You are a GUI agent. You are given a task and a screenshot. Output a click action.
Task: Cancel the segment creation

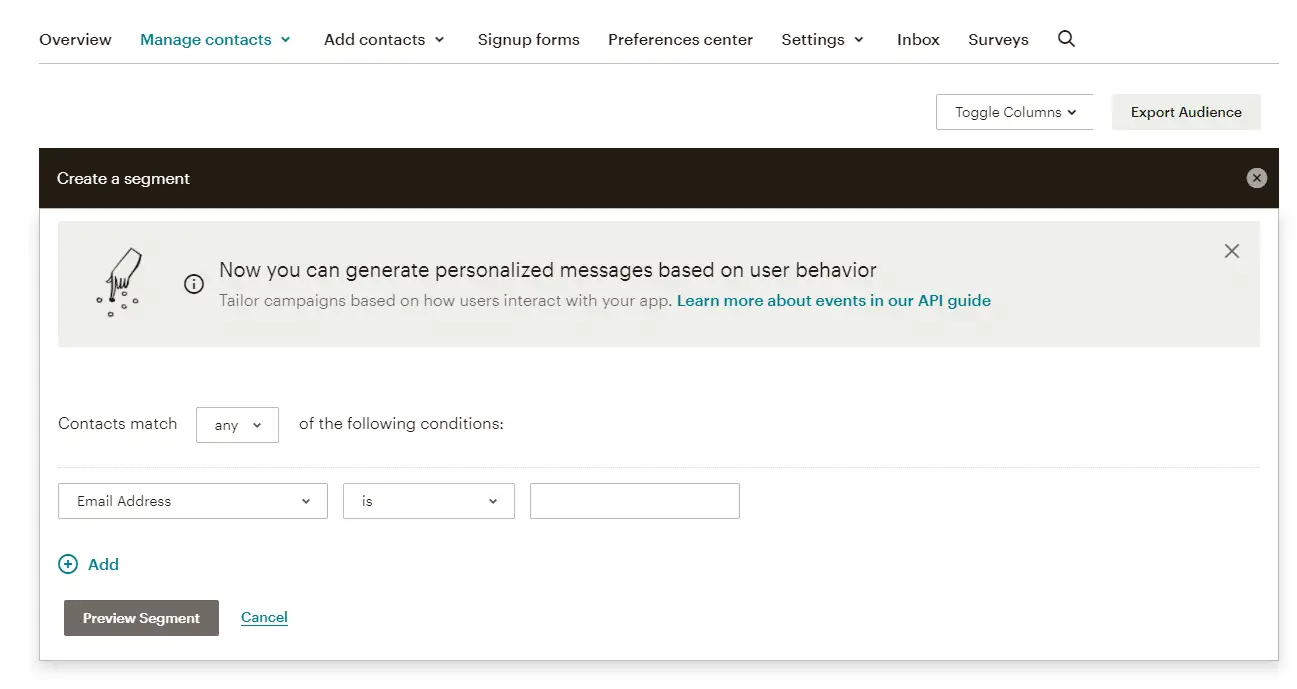coord(264,617)
